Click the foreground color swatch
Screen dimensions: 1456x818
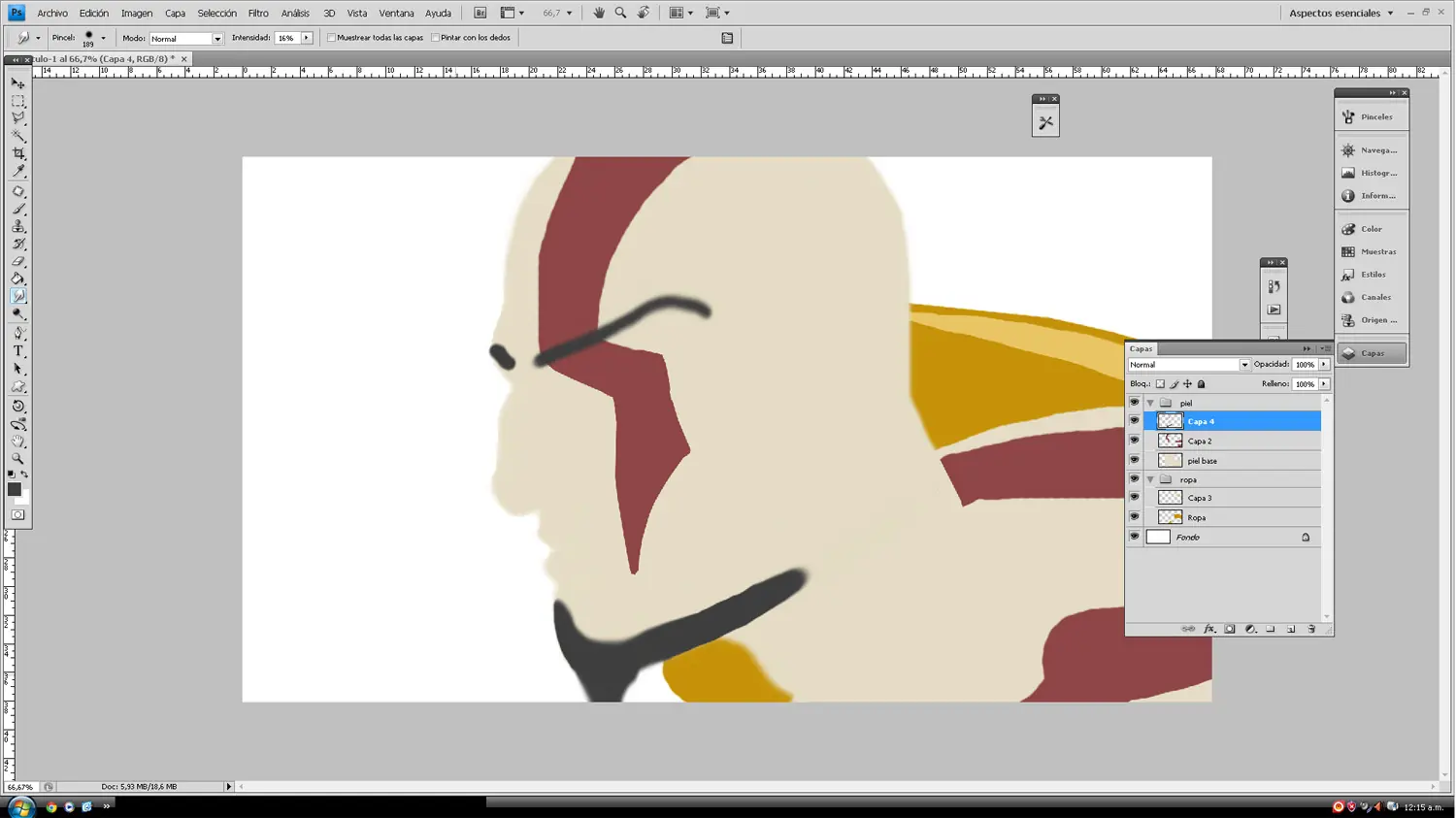15,489
